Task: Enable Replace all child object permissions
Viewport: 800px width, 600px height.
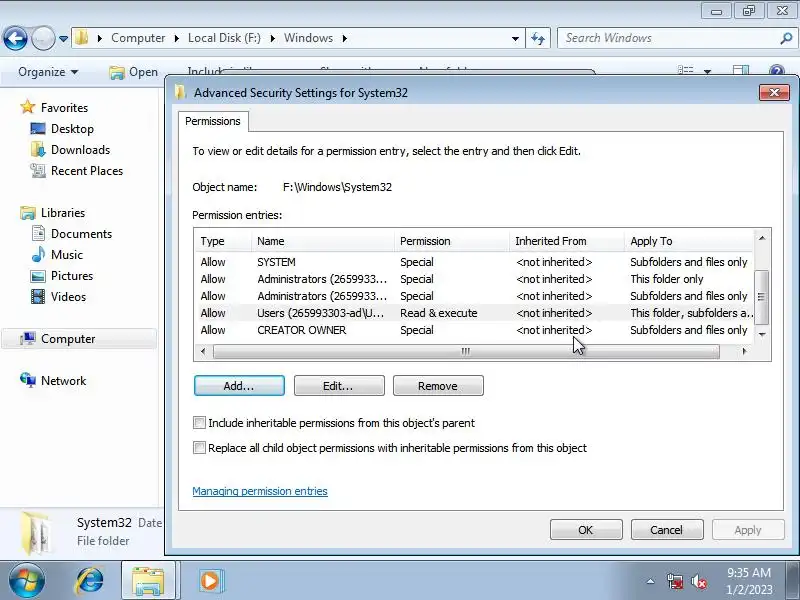Action: click(x=199, y=447)
